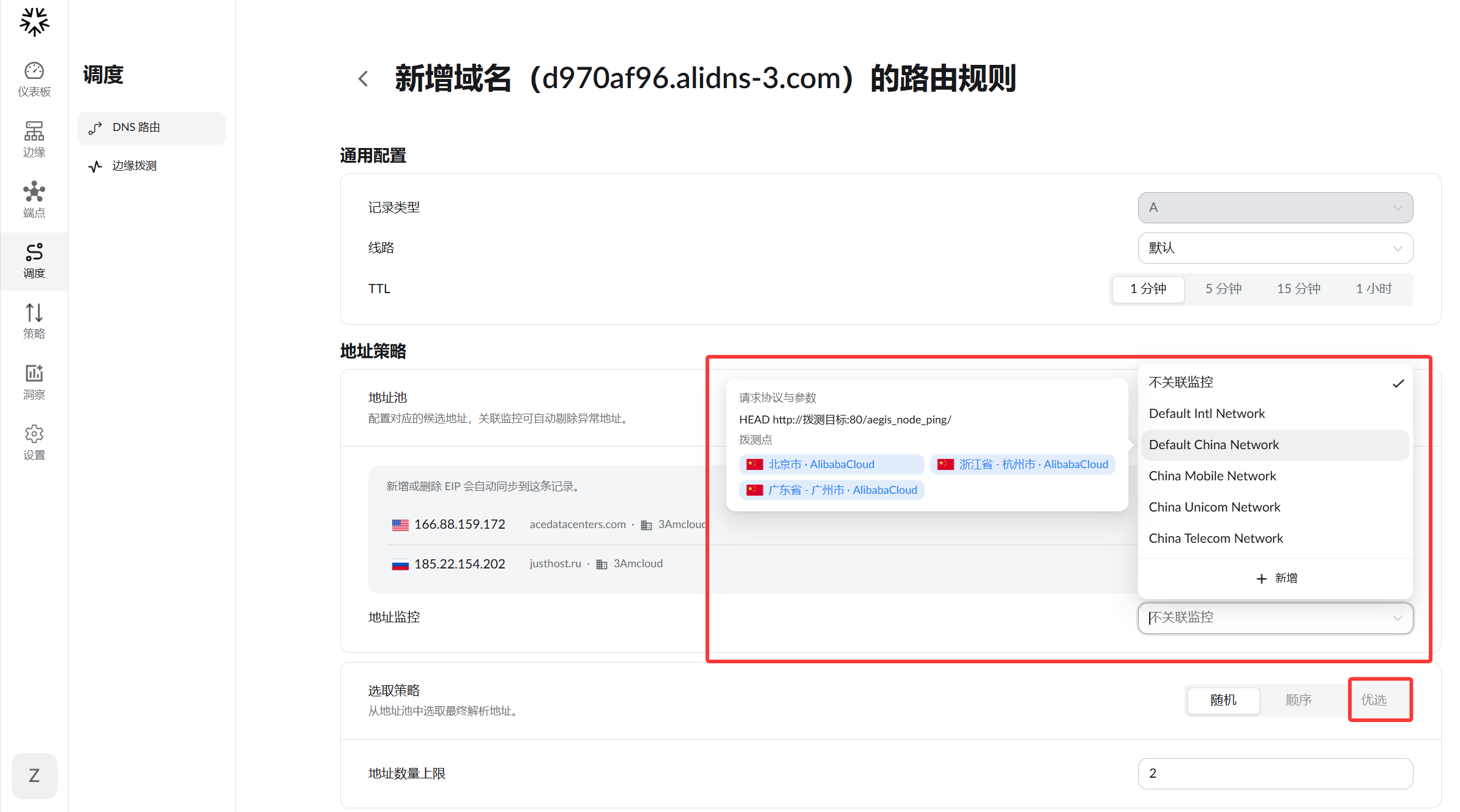Click the 北京市 · AlibabaCloud probe tag
Image resolution: width=1460 pixels, height=812 pixels.
coord(832,464)
